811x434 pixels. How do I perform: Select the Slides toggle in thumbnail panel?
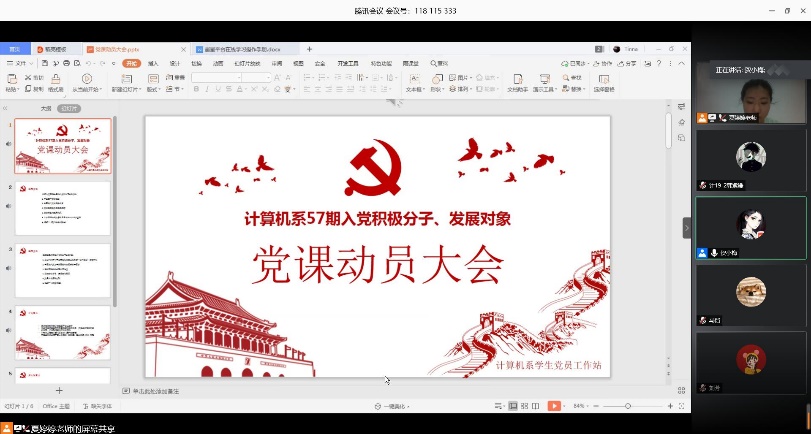(69, 109)
